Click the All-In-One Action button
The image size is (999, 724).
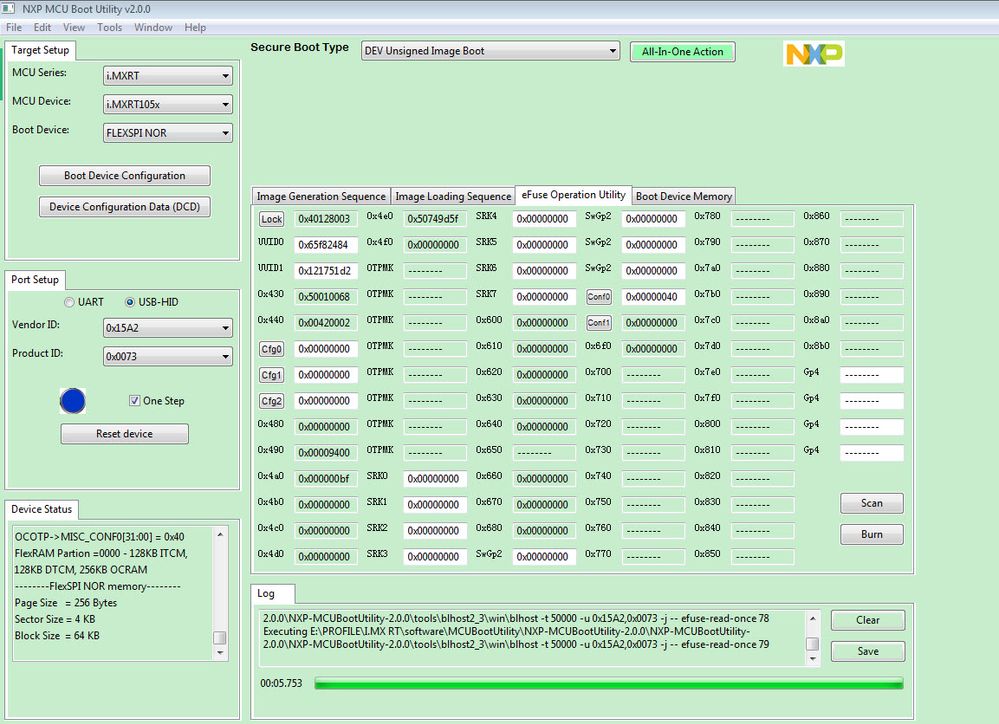click(682, 52)
